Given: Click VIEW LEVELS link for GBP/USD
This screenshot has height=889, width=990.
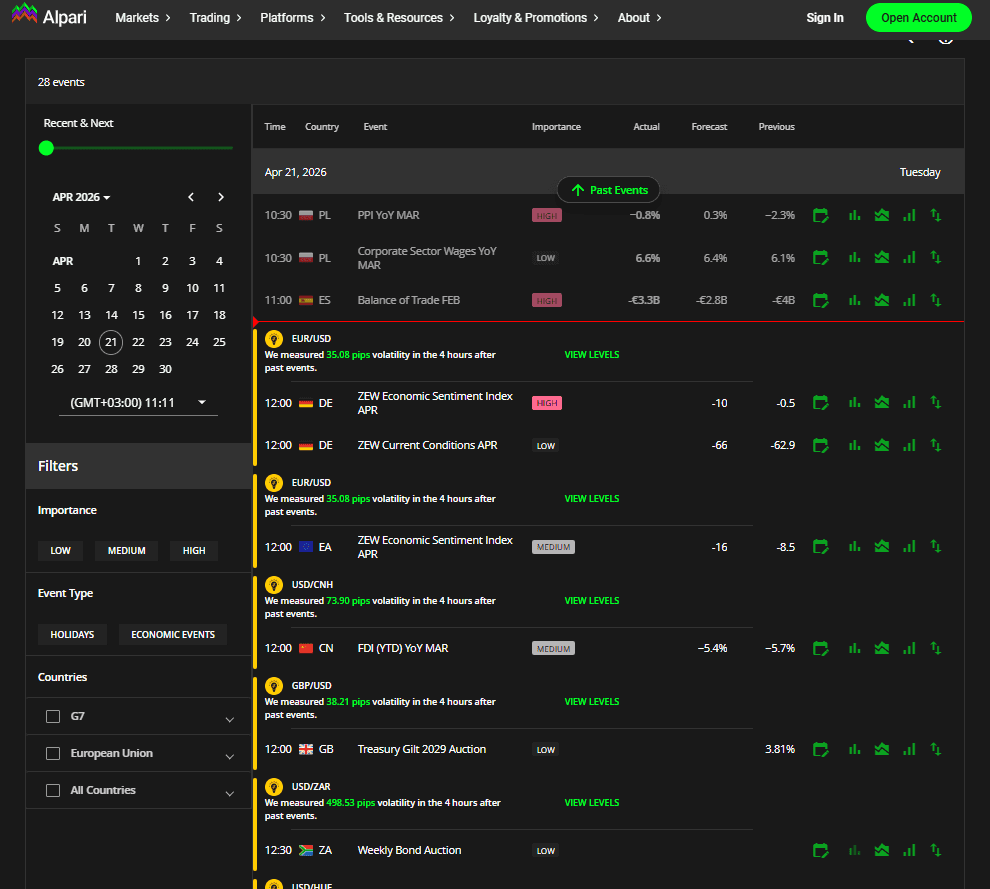Looking at the screenshot, I should click(x=591, y=702).
